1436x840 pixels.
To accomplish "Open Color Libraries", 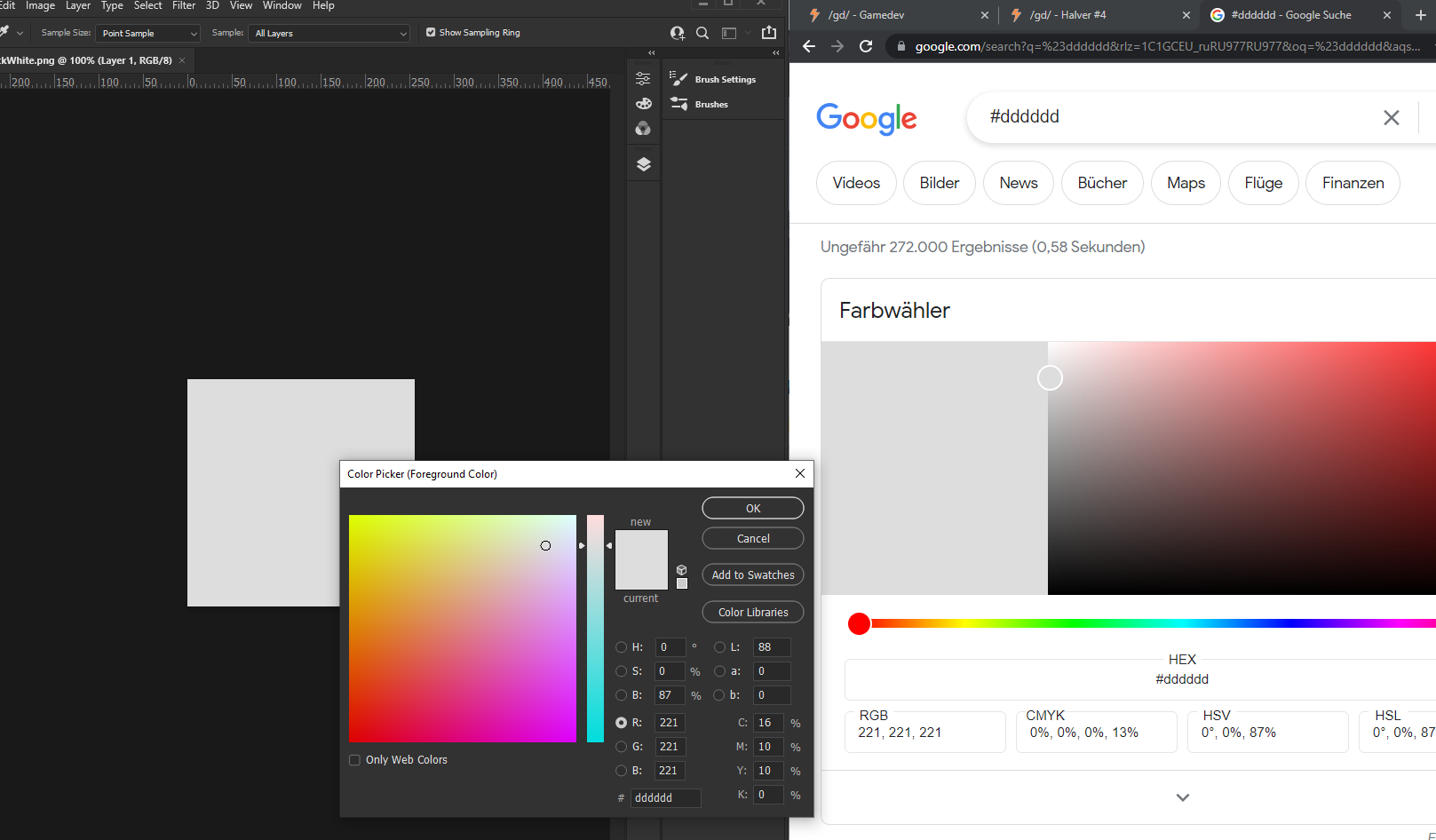I will (x=753, y=612).
